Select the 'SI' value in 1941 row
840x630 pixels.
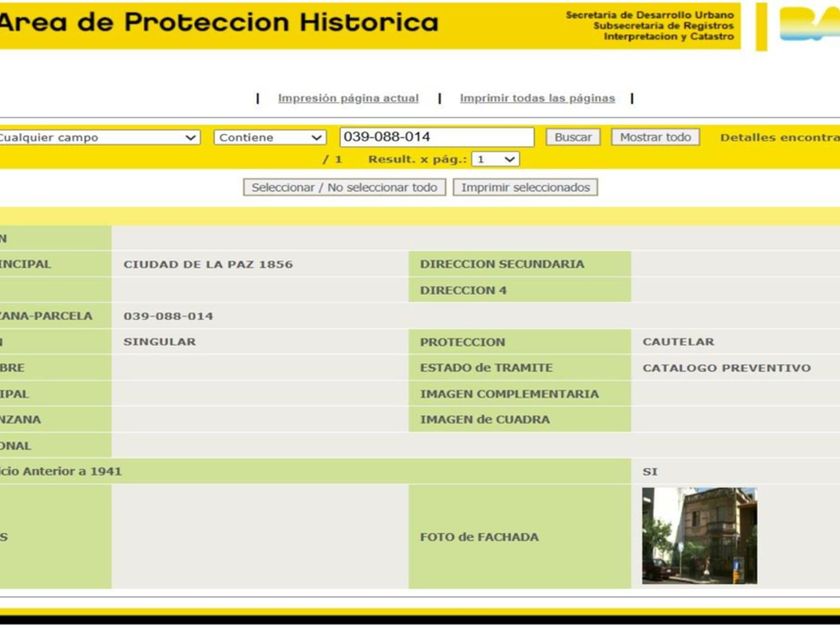click(x=650, y=472)
